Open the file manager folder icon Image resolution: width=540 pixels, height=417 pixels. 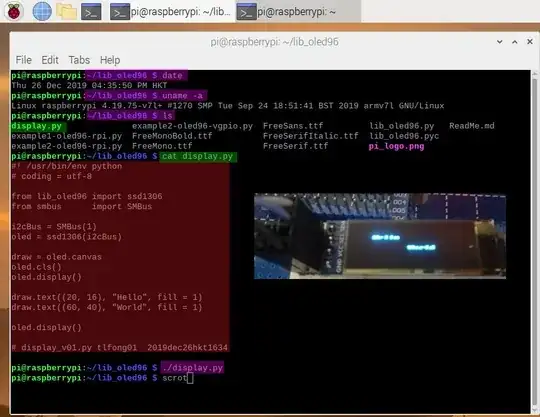pos(66,11)
